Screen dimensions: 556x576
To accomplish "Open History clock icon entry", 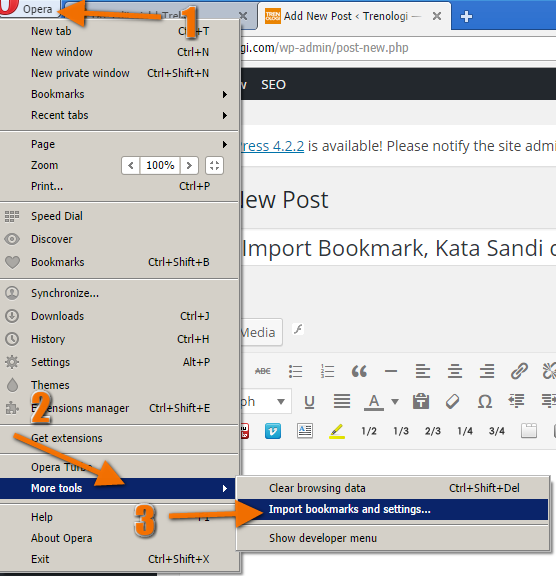I will (x=119, y=339).
